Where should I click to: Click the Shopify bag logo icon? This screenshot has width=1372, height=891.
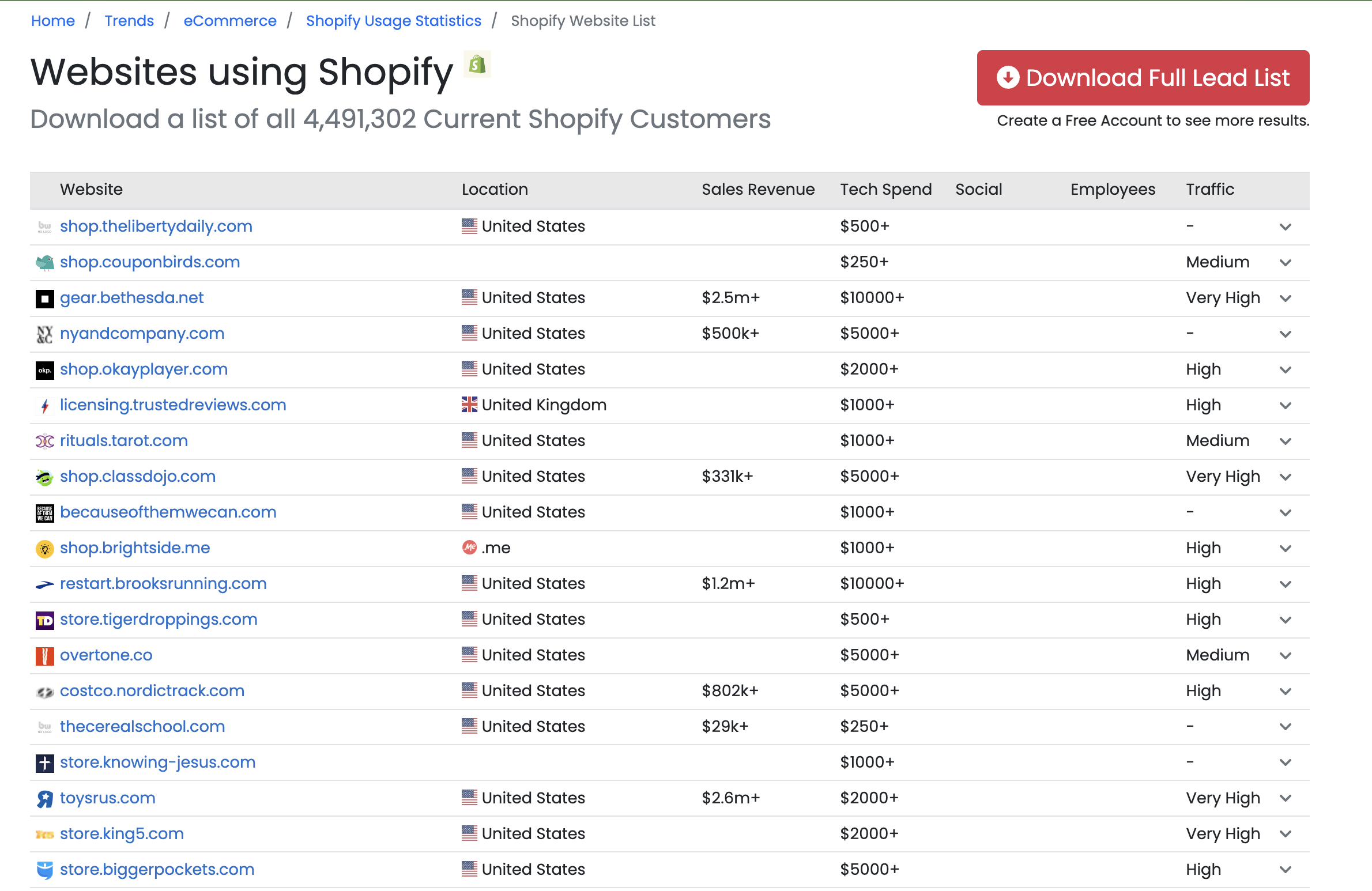click(x=477, y=64)
